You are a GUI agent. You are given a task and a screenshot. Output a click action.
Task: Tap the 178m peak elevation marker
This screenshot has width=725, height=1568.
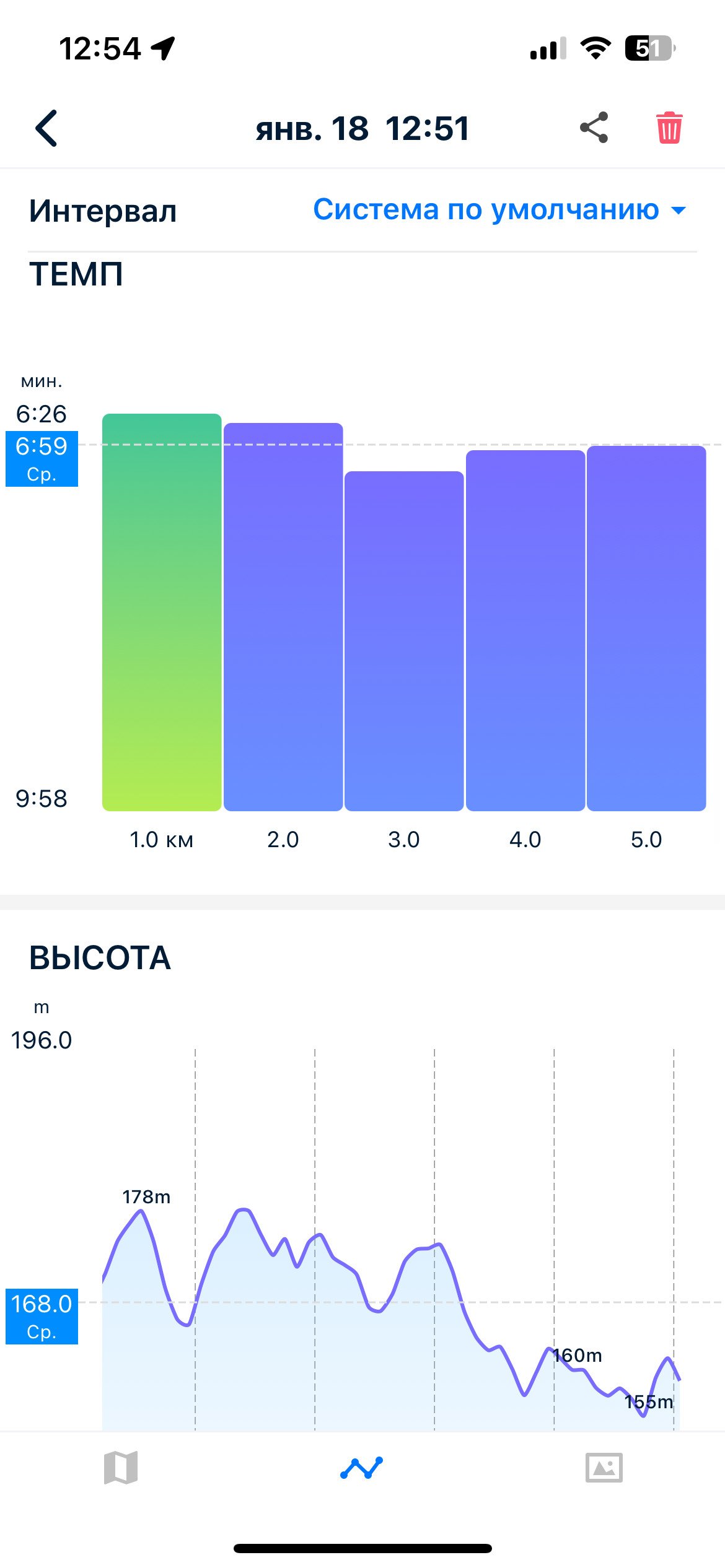[146, 1196]
